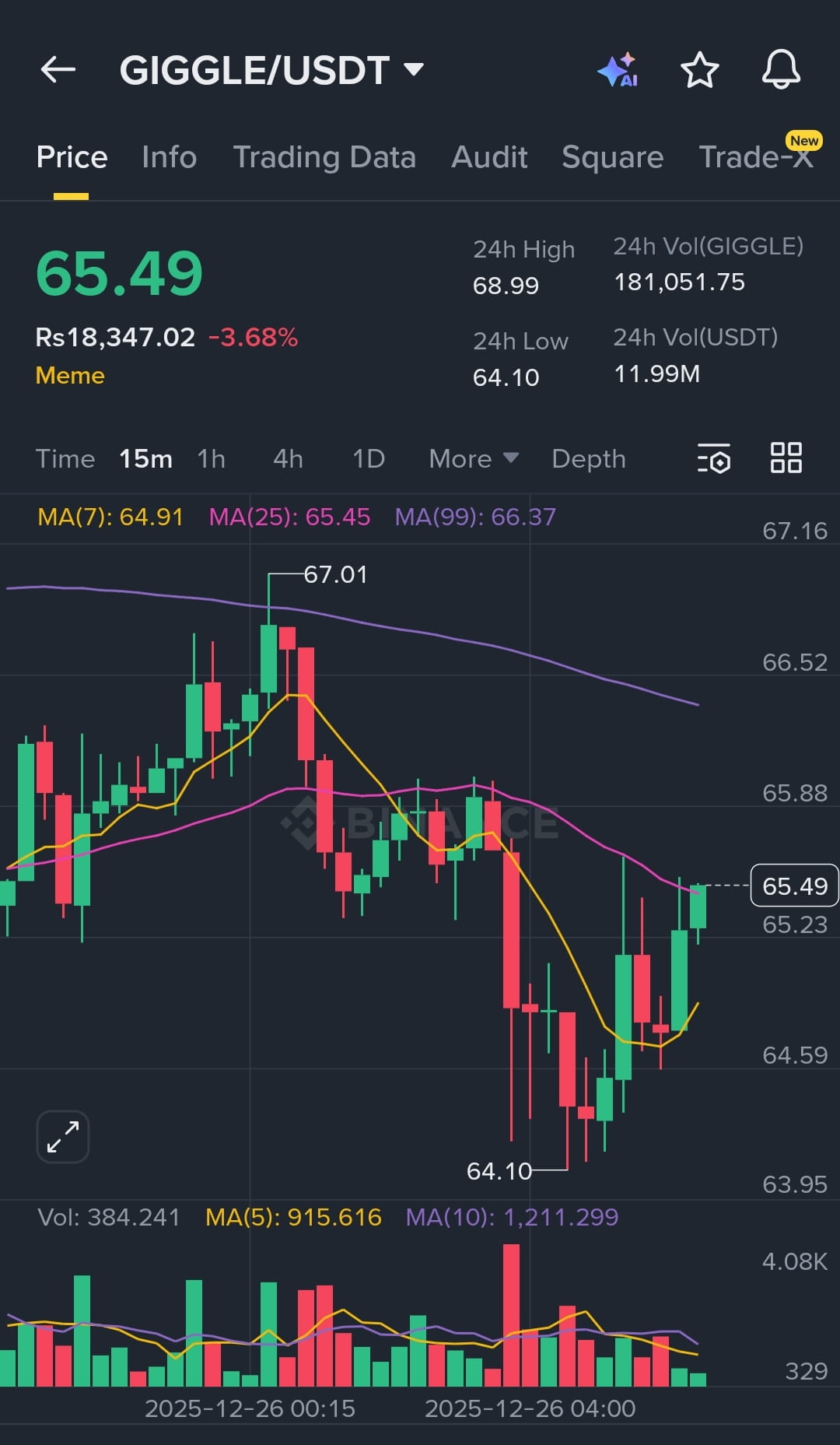This screenshot has width=840, height=1445.
Task: Open the Square tab
Action: (x=612, y=157)
